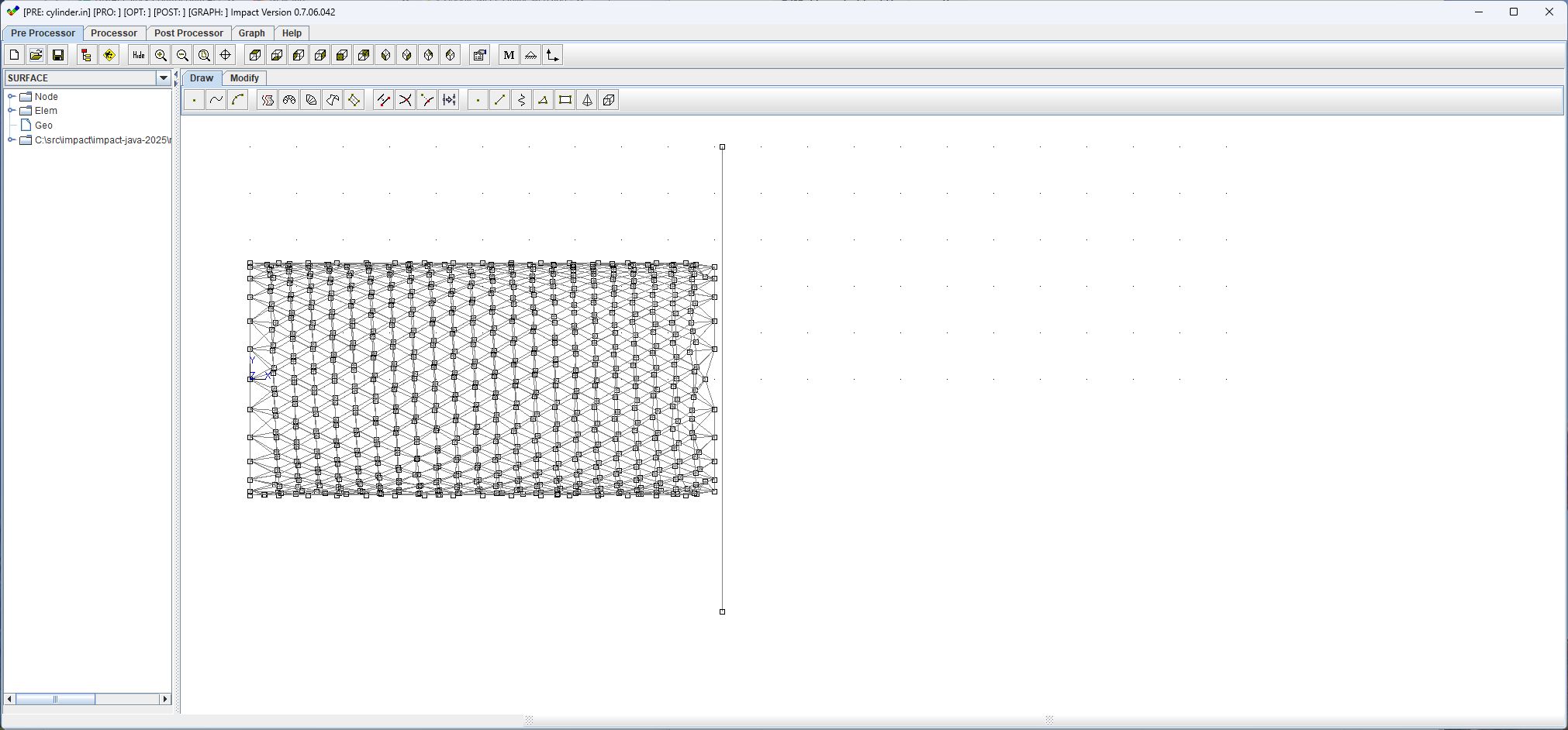The height and width of the screenshot is (730, 1568).
Task: Click the zoom out magnifier icon
Action: point(182,55)
